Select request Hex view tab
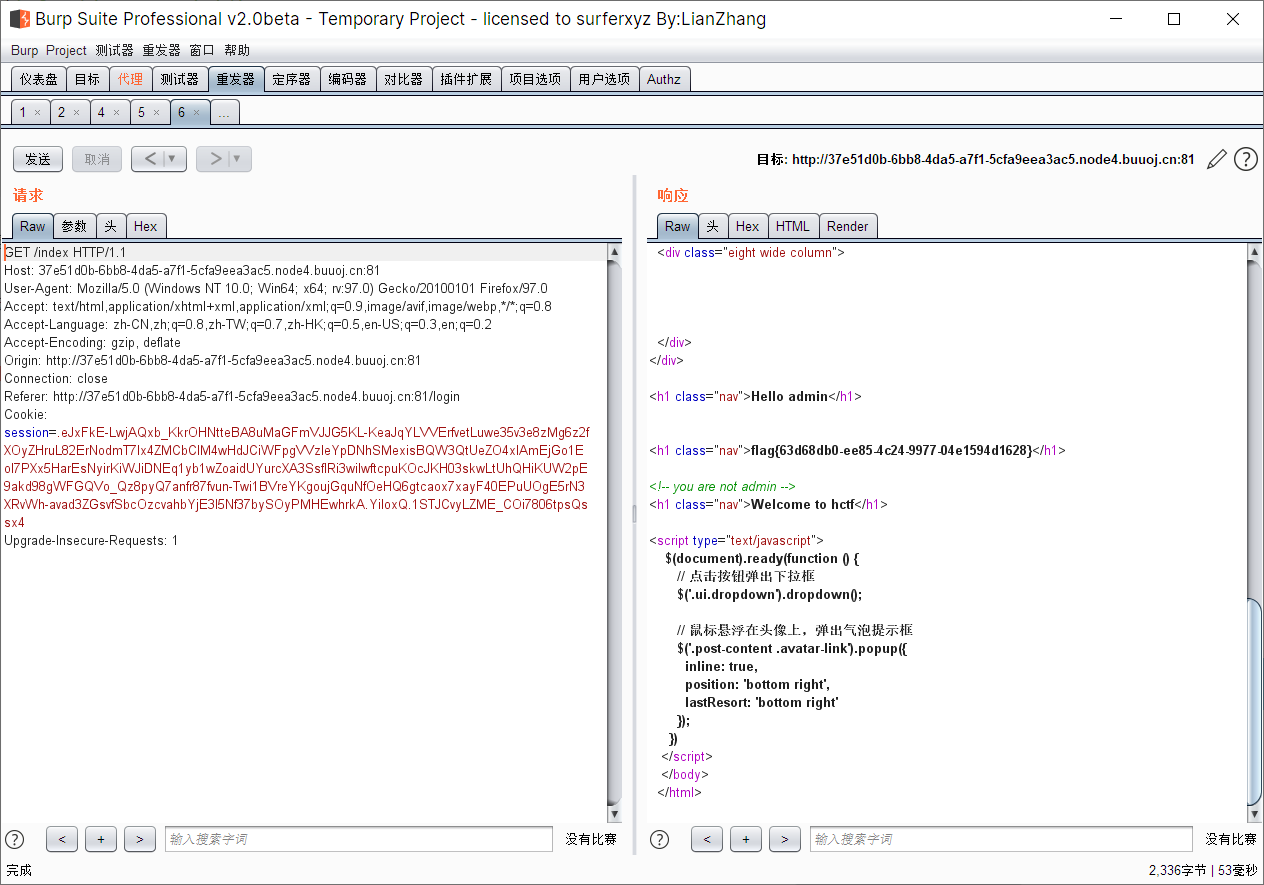 [x=146, y=226]
